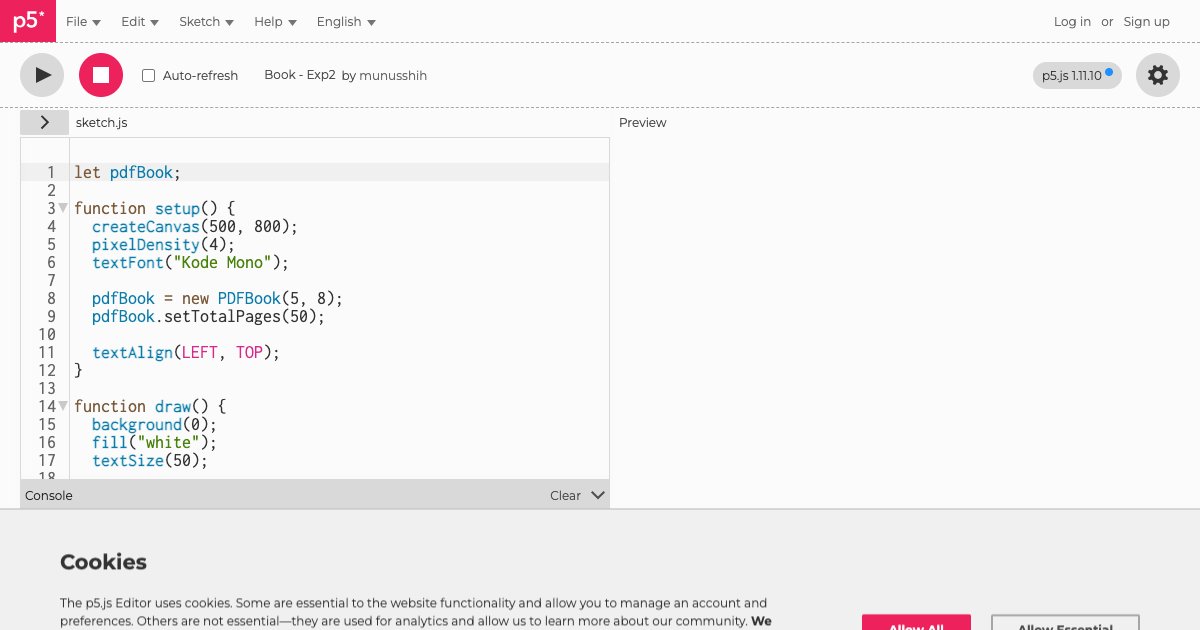Open the Sketch dropdown menu
Image resolution: width=1200 pixels, height=630 pixels.
pos(206,22)
